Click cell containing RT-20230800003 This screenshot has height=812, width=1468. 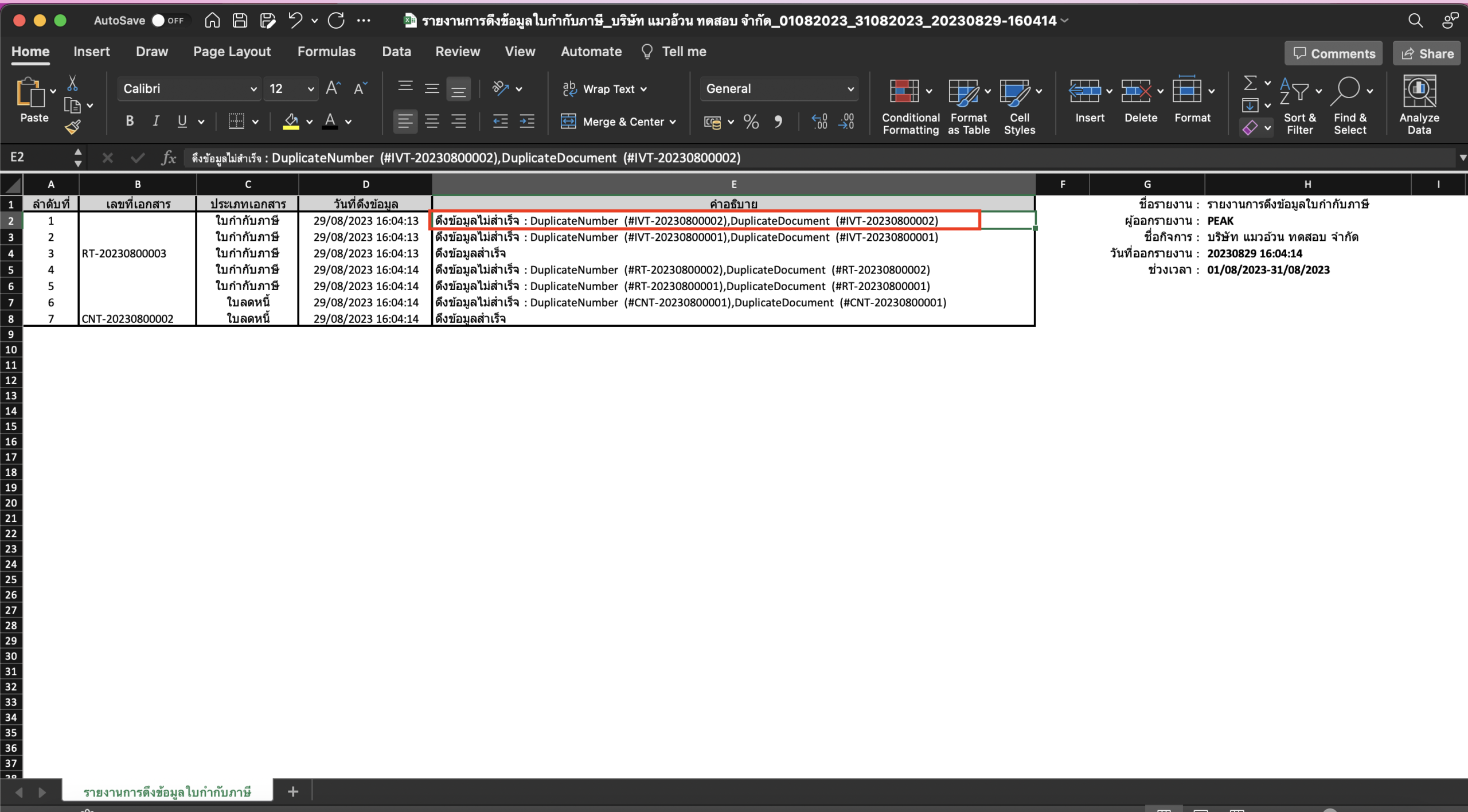click(x=137, y=253)
